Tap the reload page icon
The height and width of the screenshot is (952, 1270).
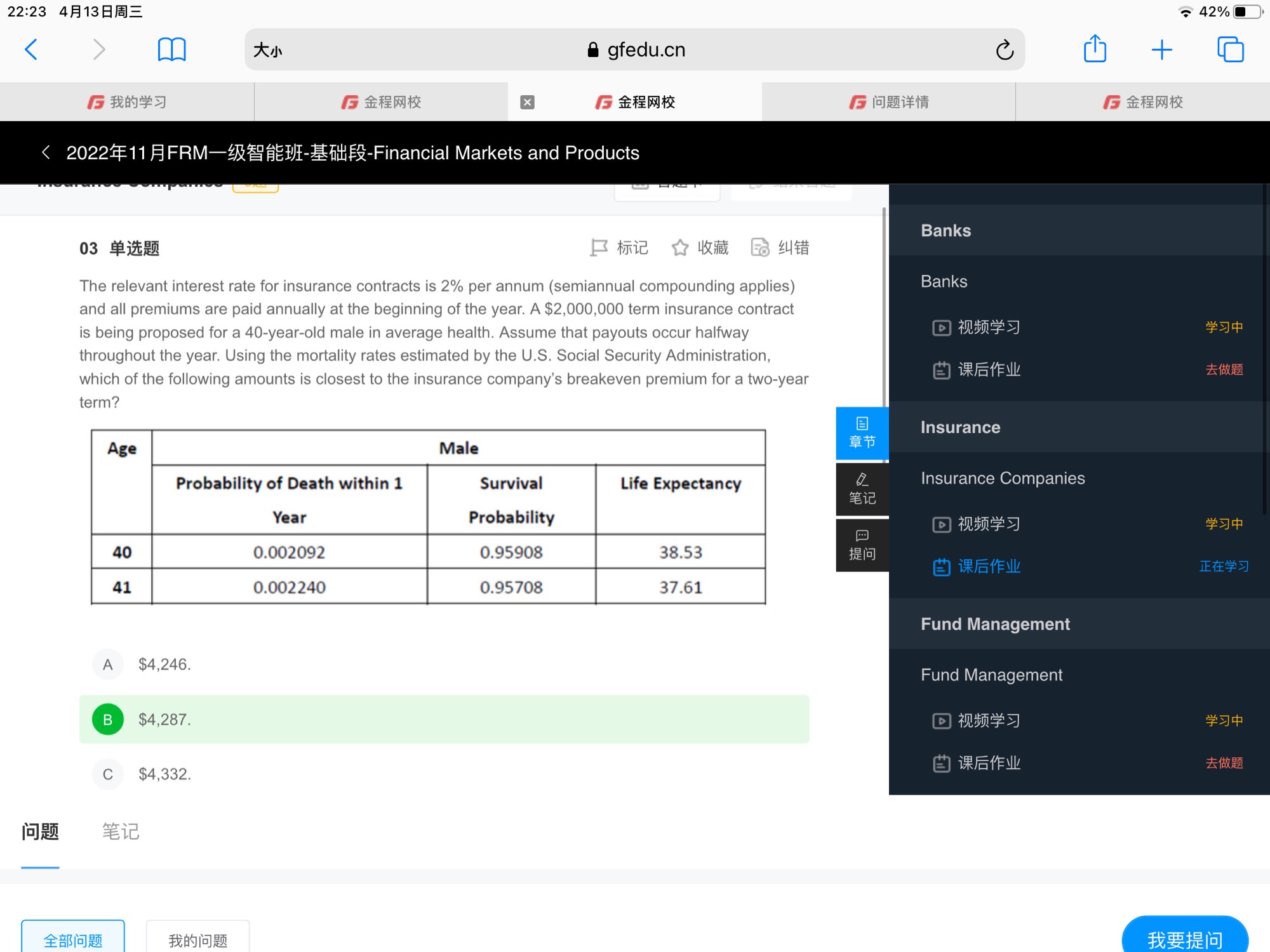[1004, 50]
